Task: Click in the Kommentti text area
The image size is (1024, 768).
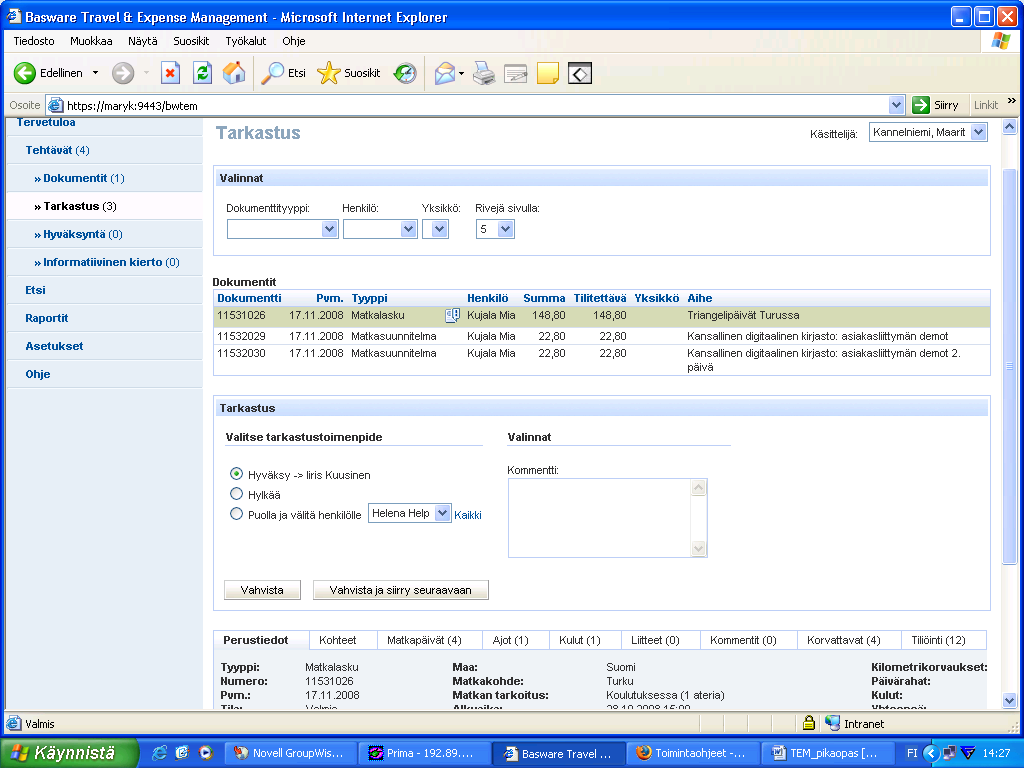Action: pos(600,518)
